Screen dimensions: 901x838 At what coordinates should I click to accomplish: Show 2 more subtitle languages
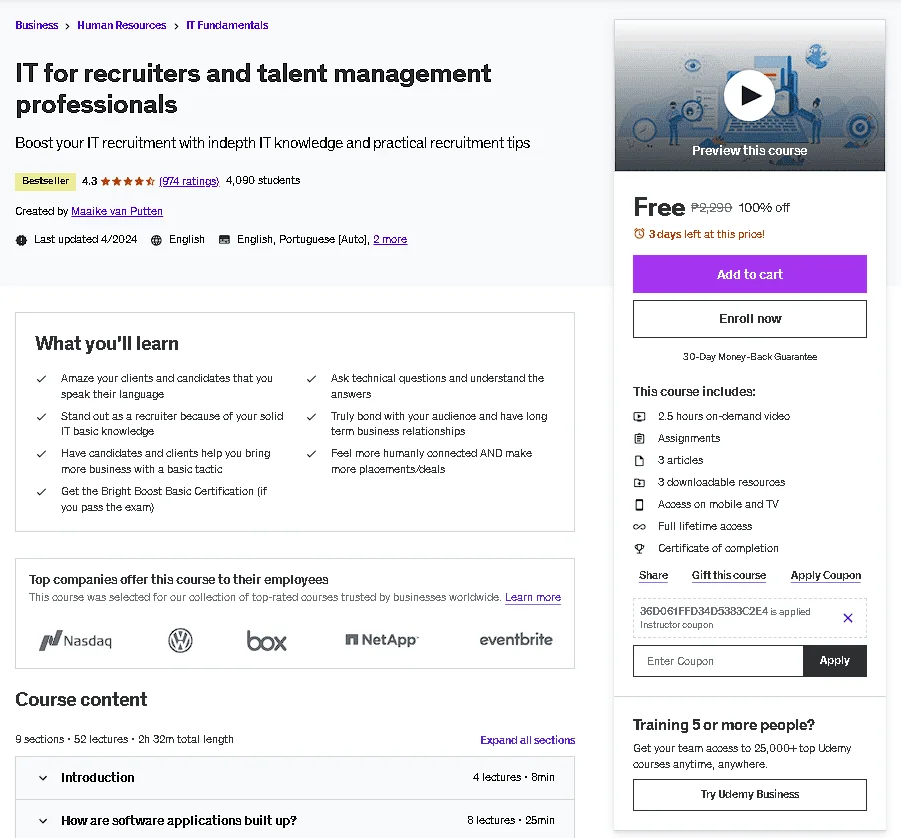(390, 239)
